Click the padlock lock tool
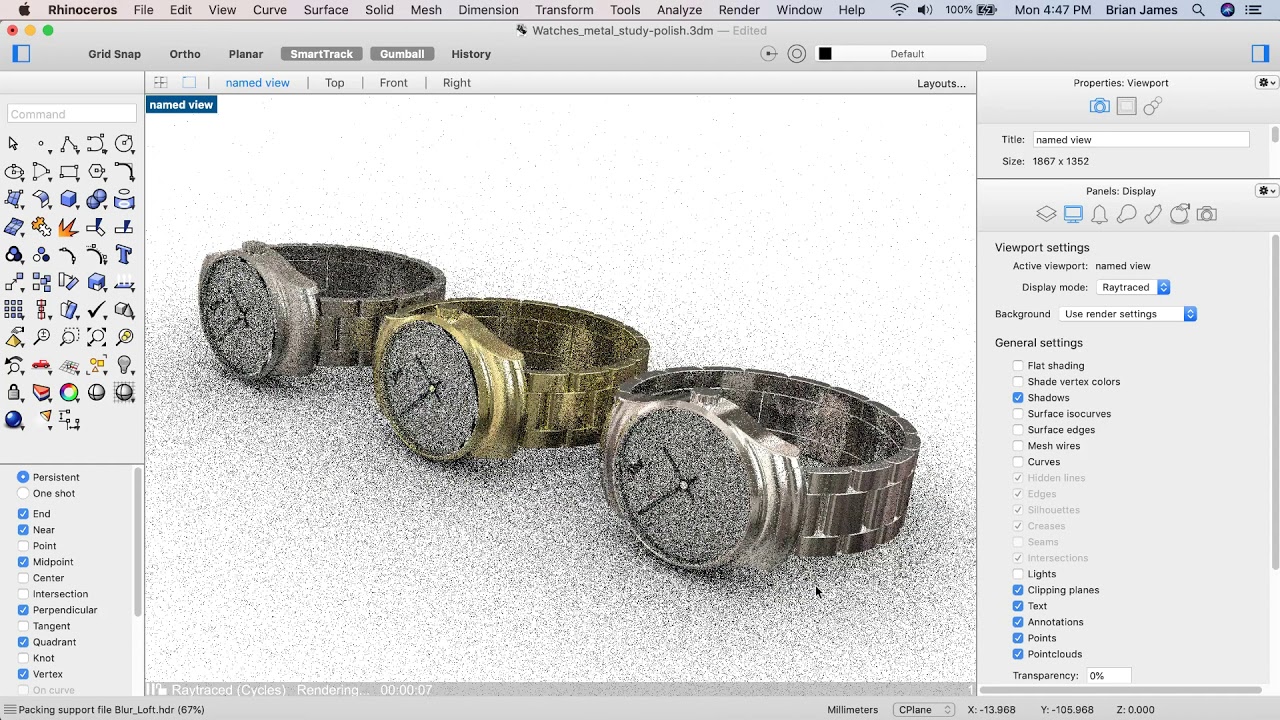The height and width of the screenshot is (720, 1280). pos(14,392)
